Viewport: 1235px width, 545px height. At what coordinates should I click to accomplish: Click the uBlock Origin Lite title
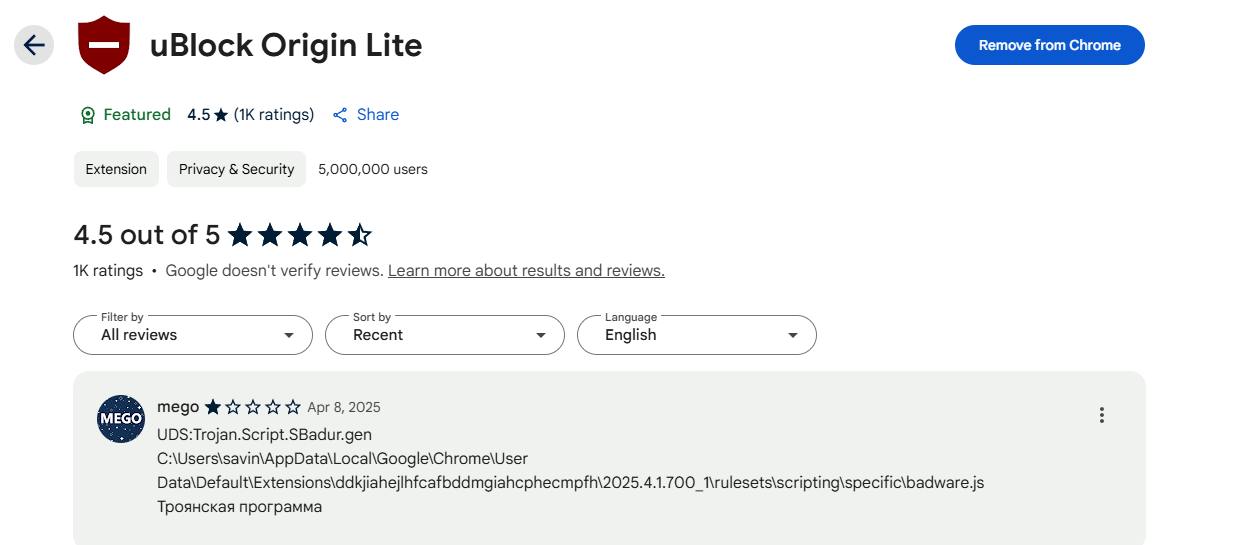[x=286, y=46]
